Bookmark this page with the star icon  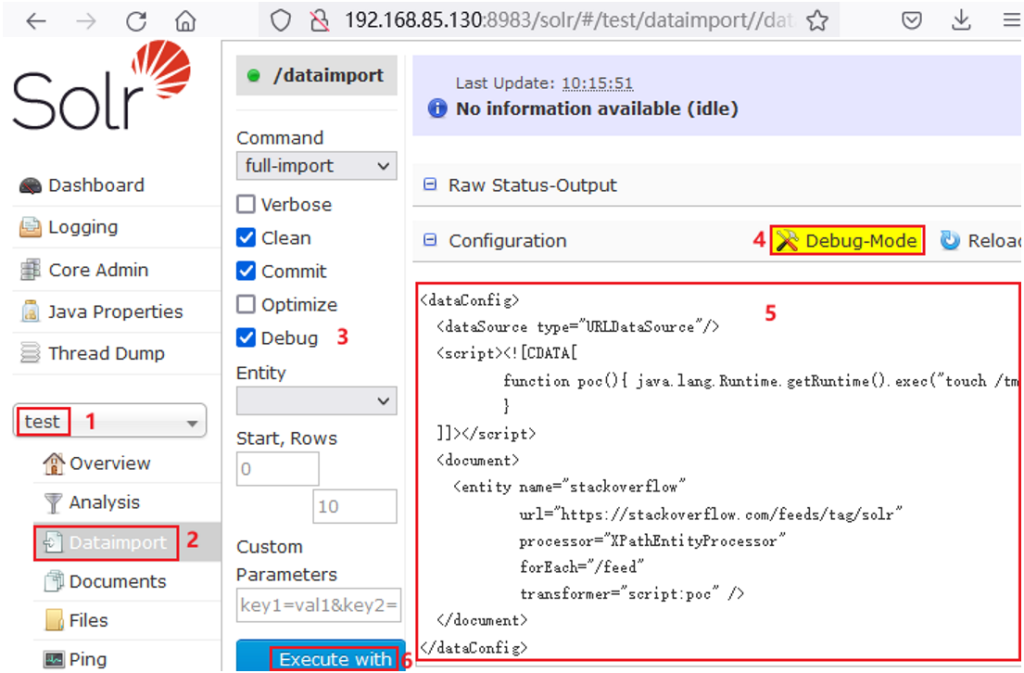pyautogui.click(x=817, y=21)
